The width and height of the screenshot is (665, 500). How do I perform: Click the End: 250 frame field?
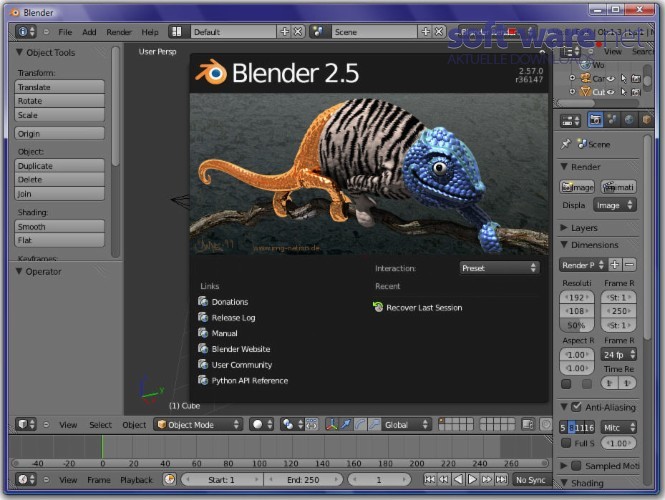303,480
